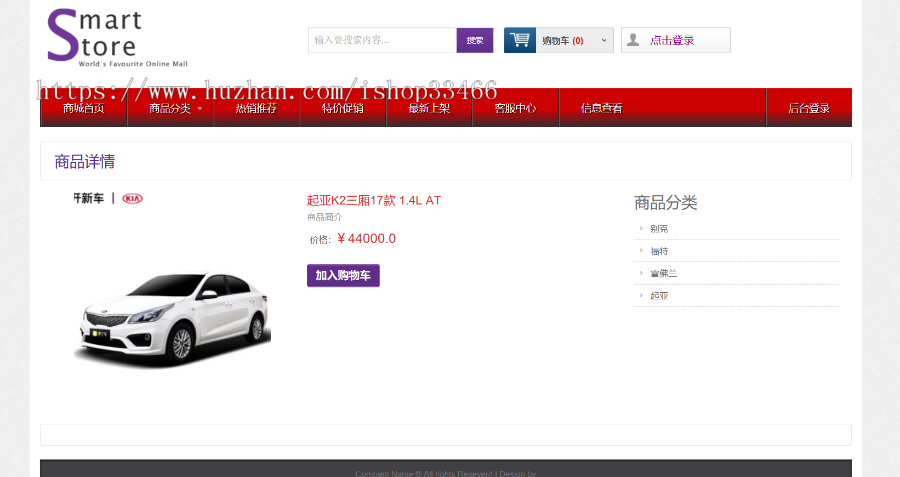The height and width of the screenshot is (477, 900).
Task: Click the 起亚K2三厢17款 1.4L AT title
Action: point(374,200)
